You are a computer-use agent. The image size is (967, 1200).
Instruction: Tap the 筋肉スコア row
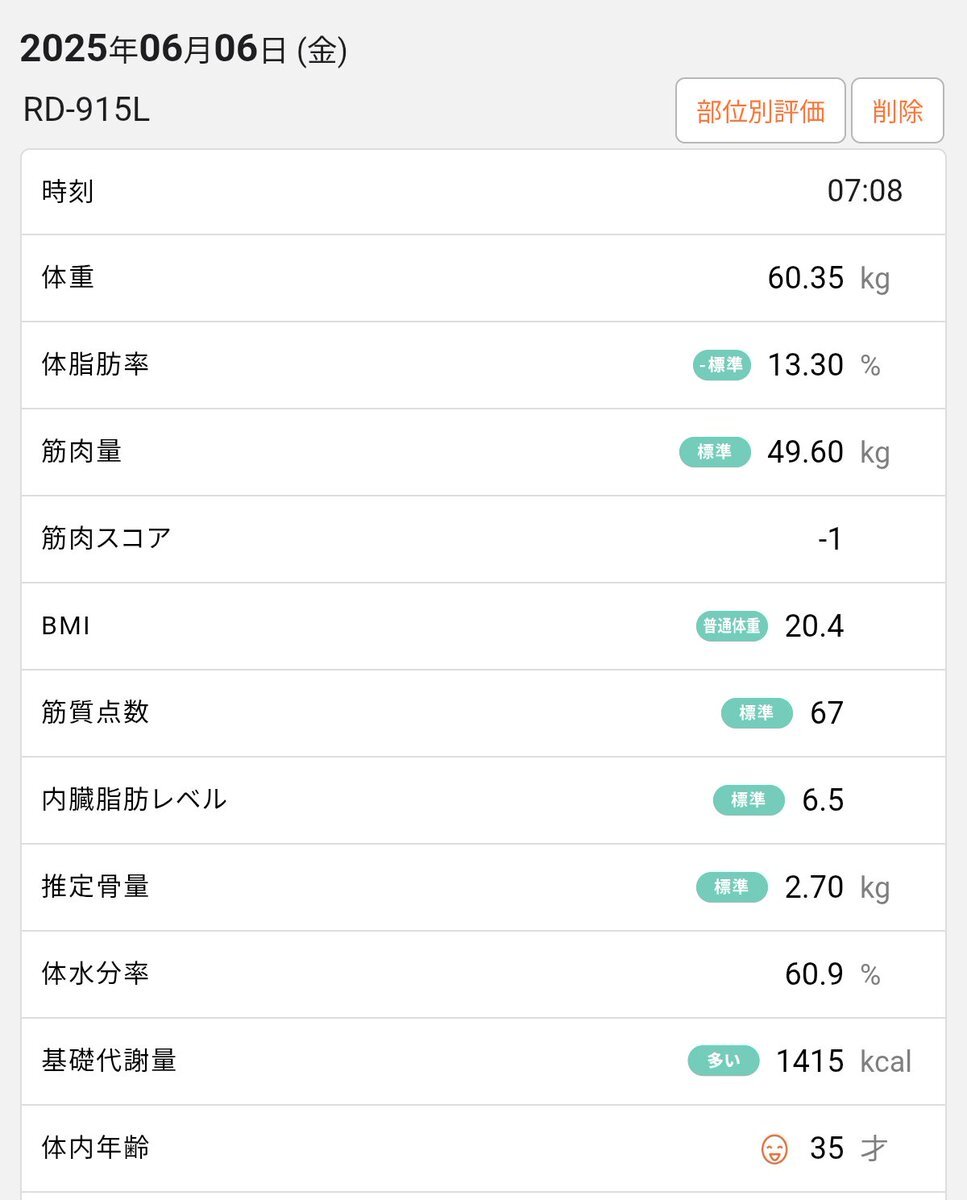point(483,539)
